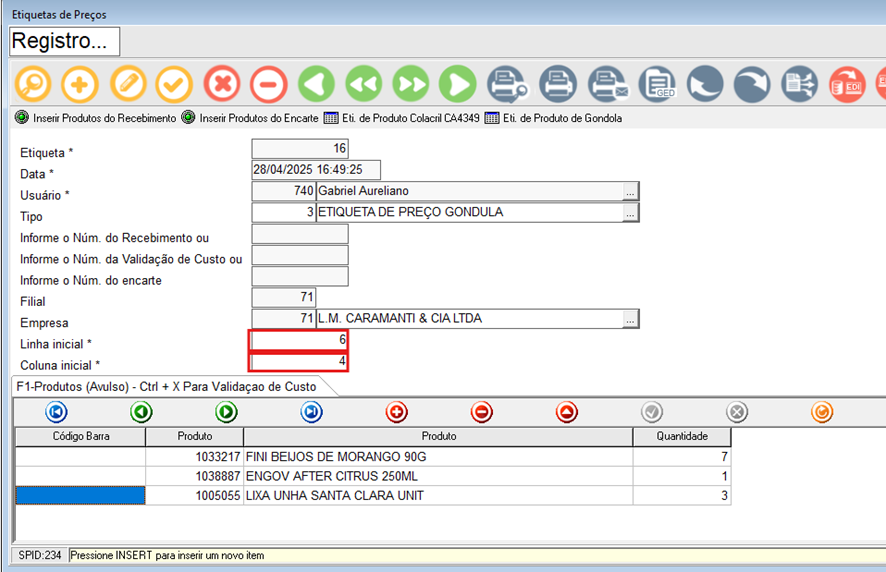Open lookup button for Empresa field
Screen dimensions: 886x572
click(x=630, y=319)
